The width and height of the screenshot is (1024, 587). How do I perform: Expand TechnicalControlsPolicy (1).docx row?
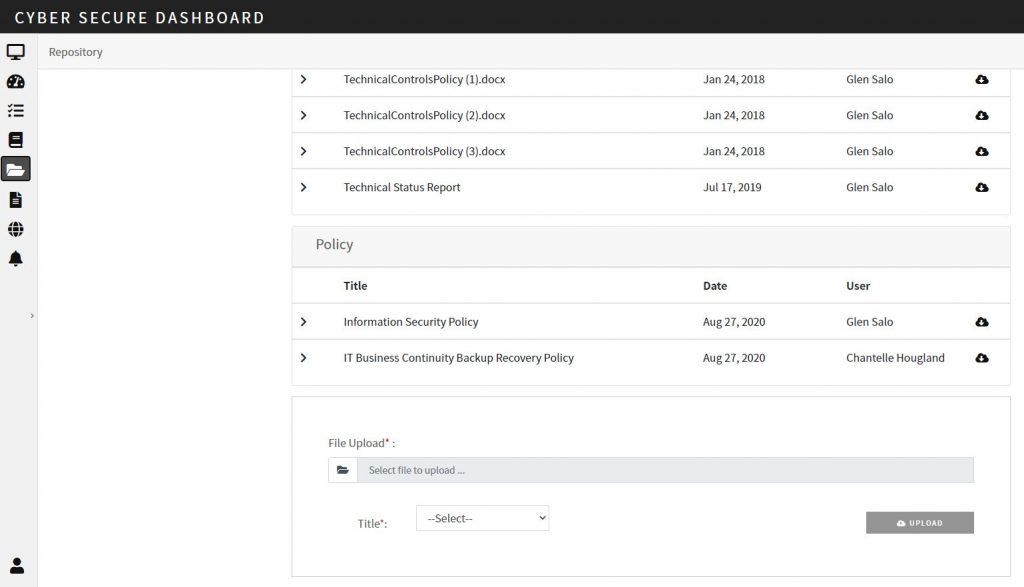pos(304,80)
